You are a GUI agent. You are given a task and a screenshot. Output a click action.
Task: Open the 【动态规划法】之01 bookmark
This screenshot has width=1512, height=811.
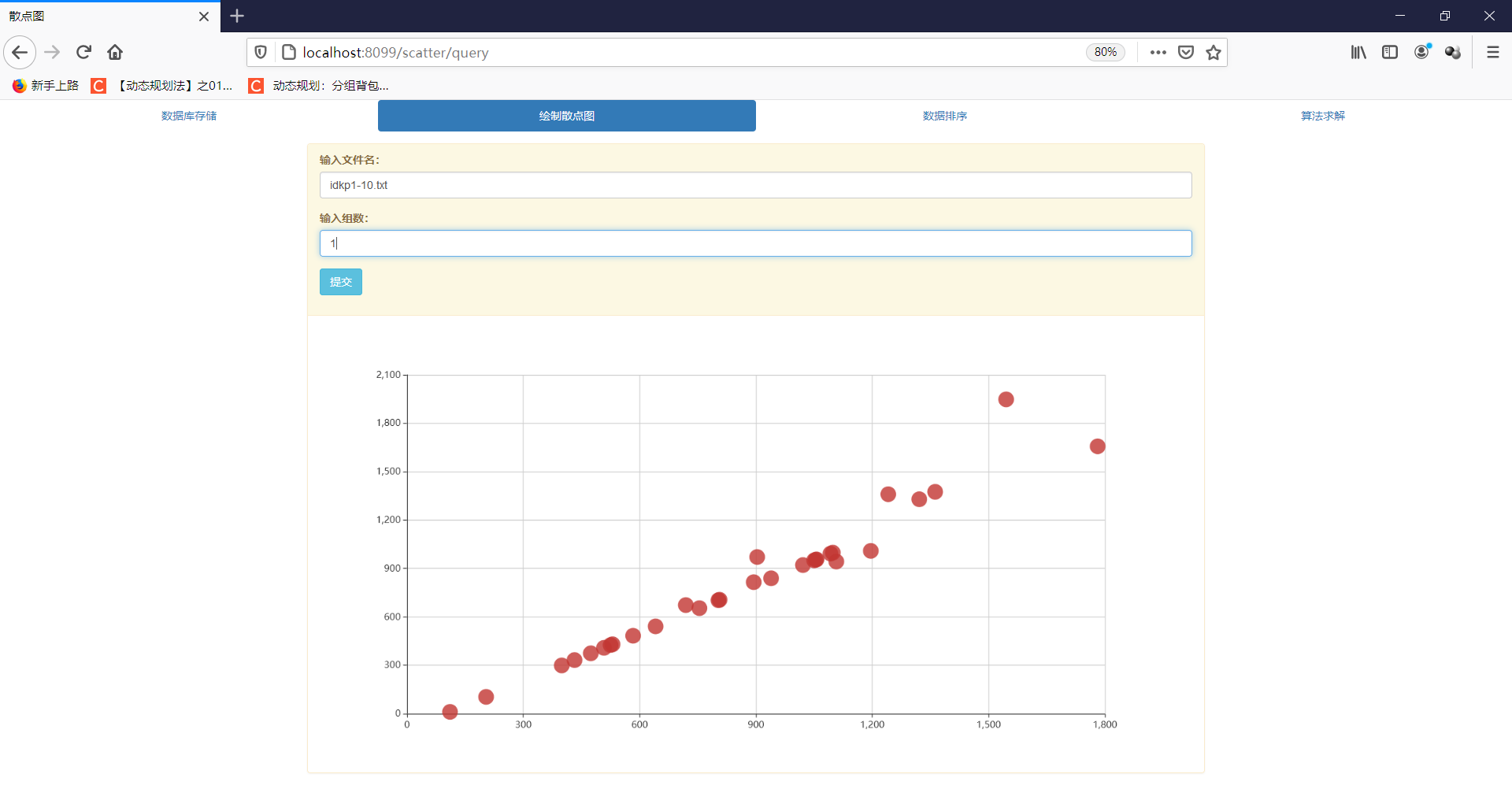tap(162, 86)
